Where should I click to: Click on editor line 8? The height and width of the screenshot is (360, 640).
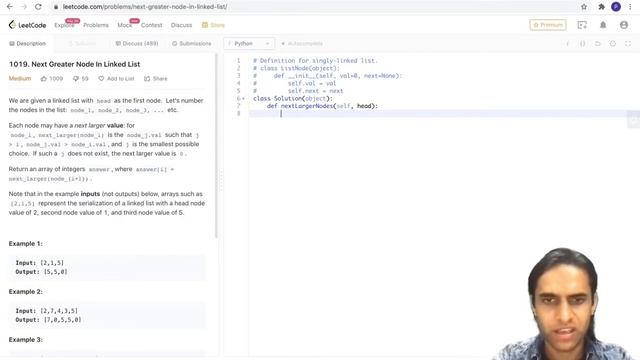(x=443, y=113)
